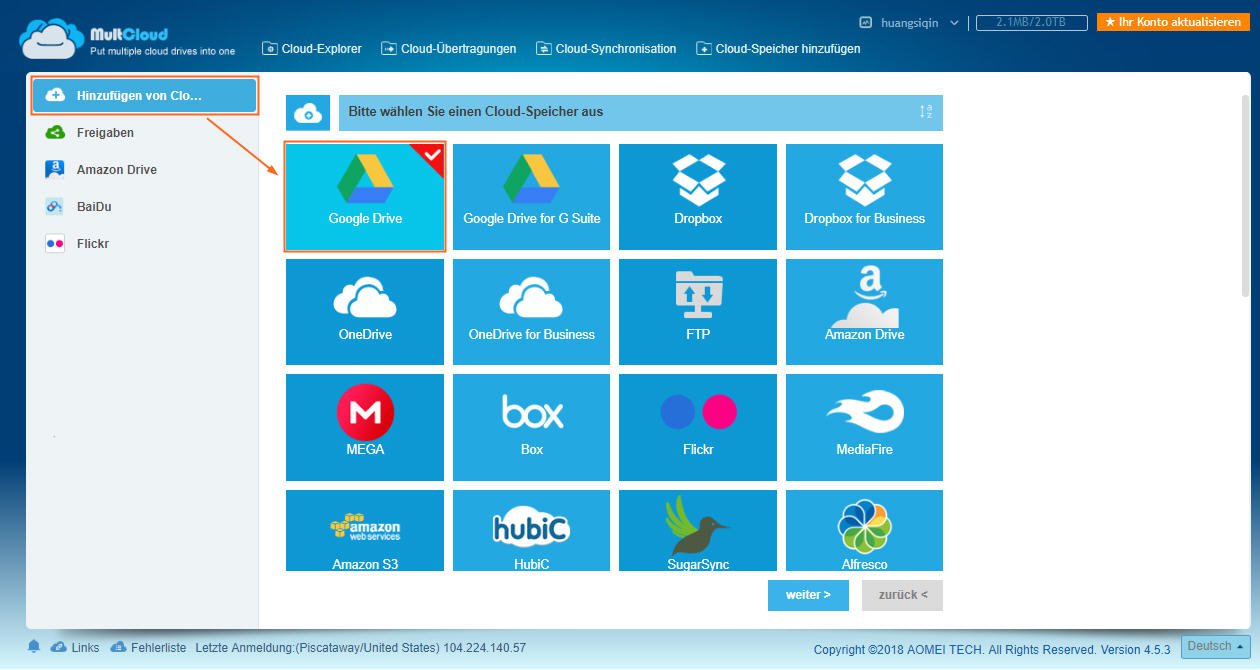Select the Dropbox cloud tile
1260x670 pixels.
[x=698, y=197]
